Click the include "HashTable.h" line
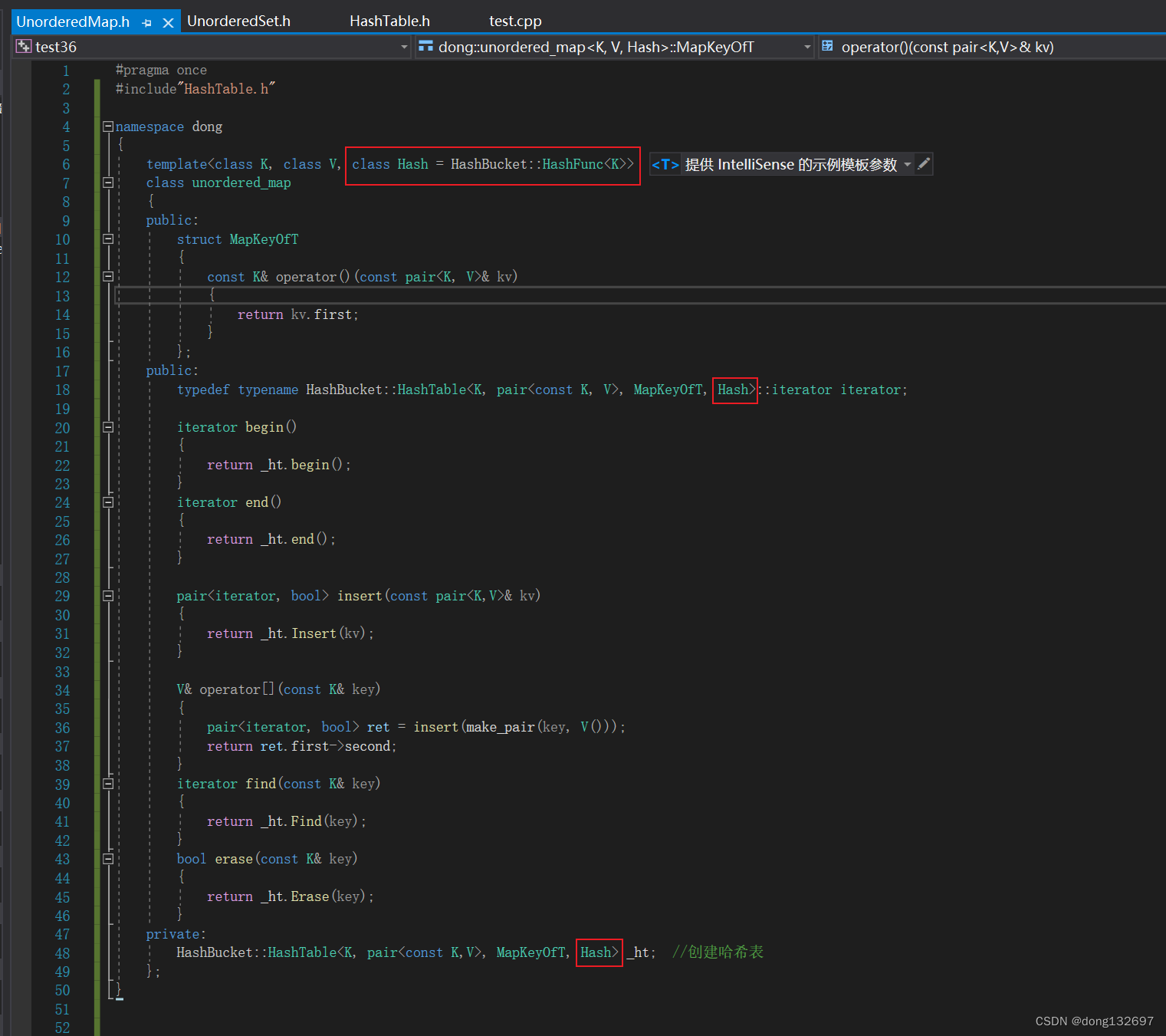1166x1036 pixels. click(195, 89)
